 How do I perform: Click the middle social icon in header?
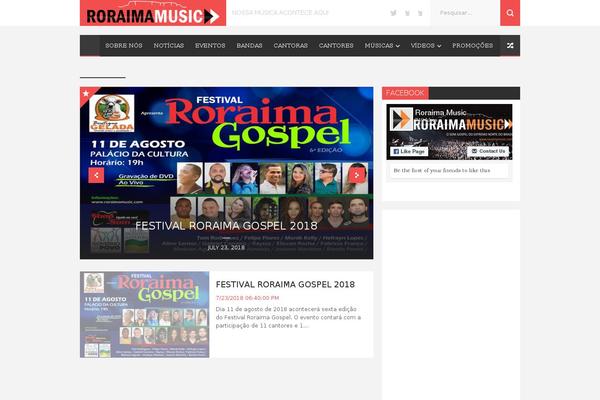tap(407, 13)
